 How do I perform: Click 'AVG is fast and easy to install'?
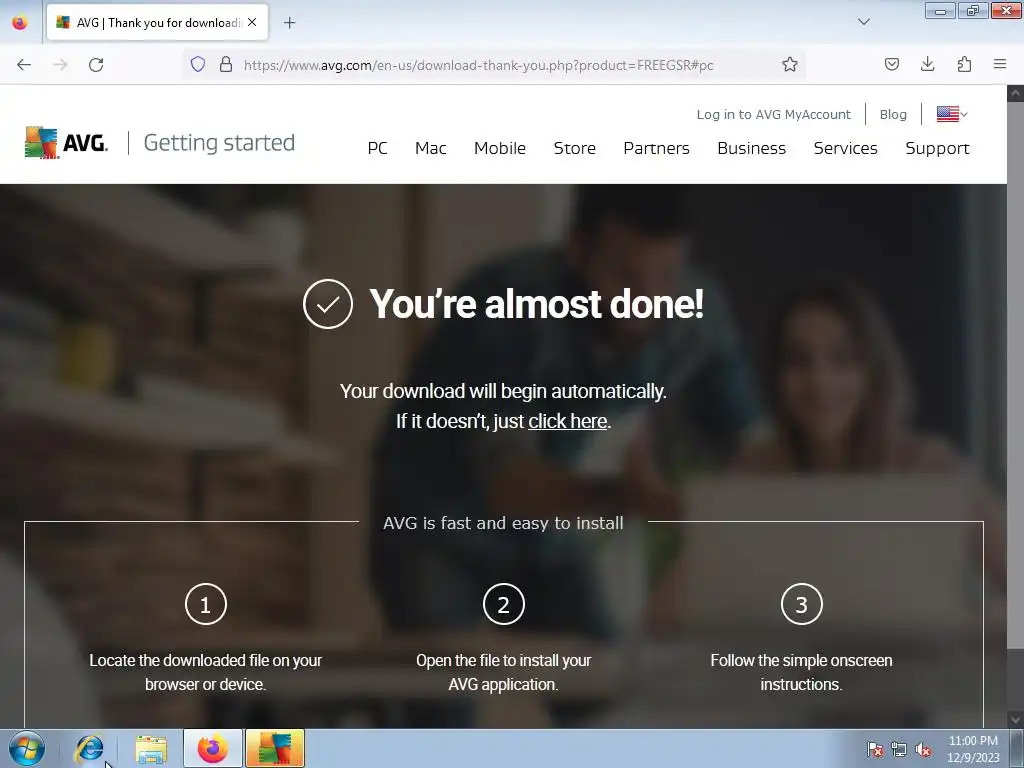(503, 523)
